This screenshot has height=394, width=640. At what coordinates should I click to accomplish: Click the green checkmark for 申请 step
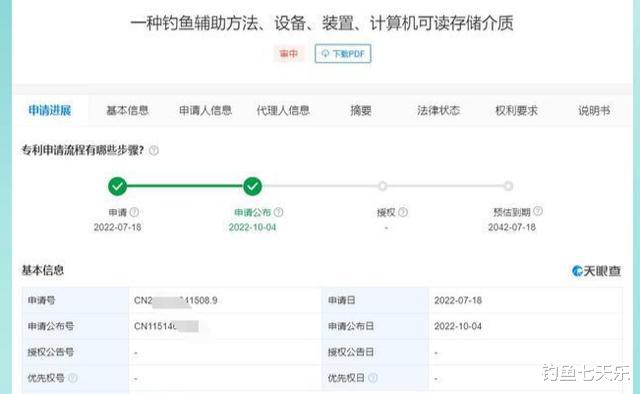pos(118,186)
